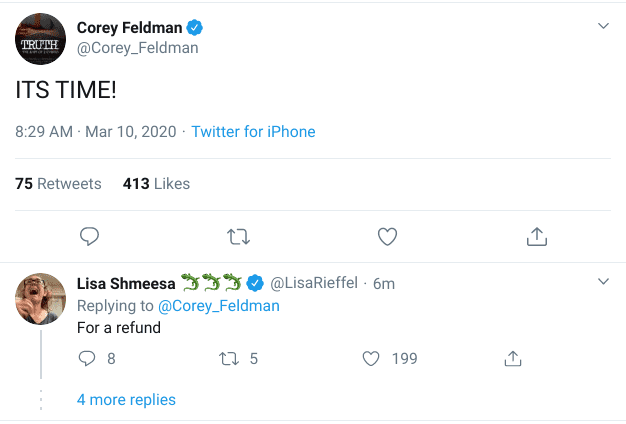View the 413 Likes list
The width and height of the screenshot is (626, 424).
click(156, 184)
